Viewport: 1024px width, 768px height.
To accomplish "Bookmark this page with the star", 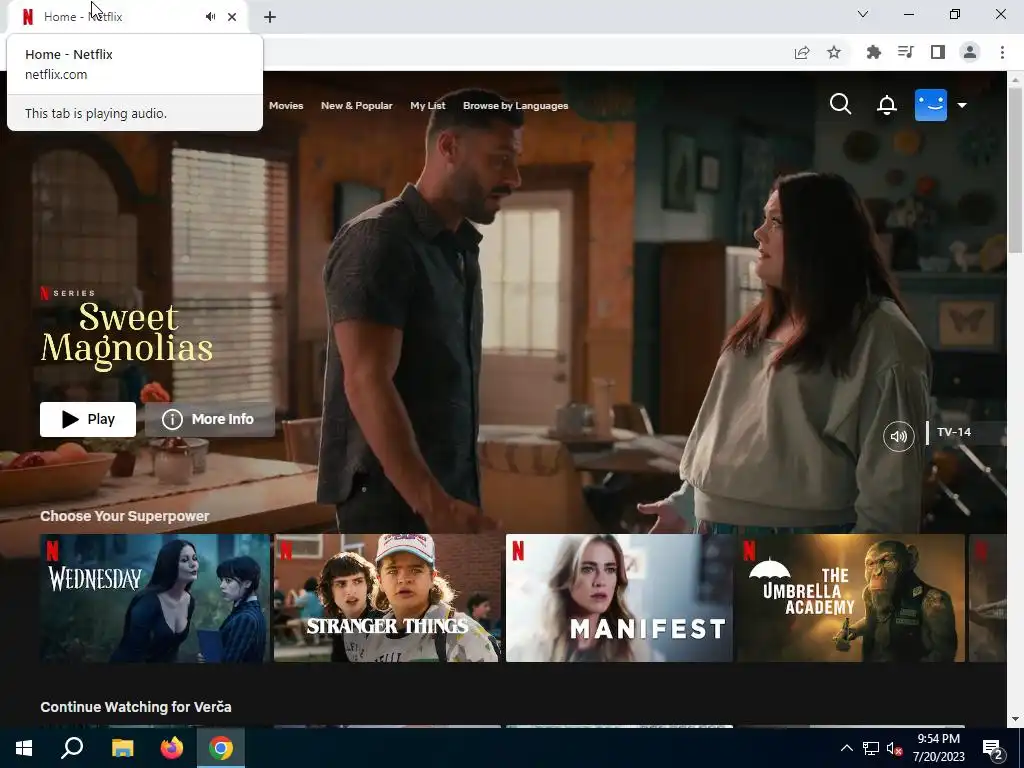I will tap(834, 52).
